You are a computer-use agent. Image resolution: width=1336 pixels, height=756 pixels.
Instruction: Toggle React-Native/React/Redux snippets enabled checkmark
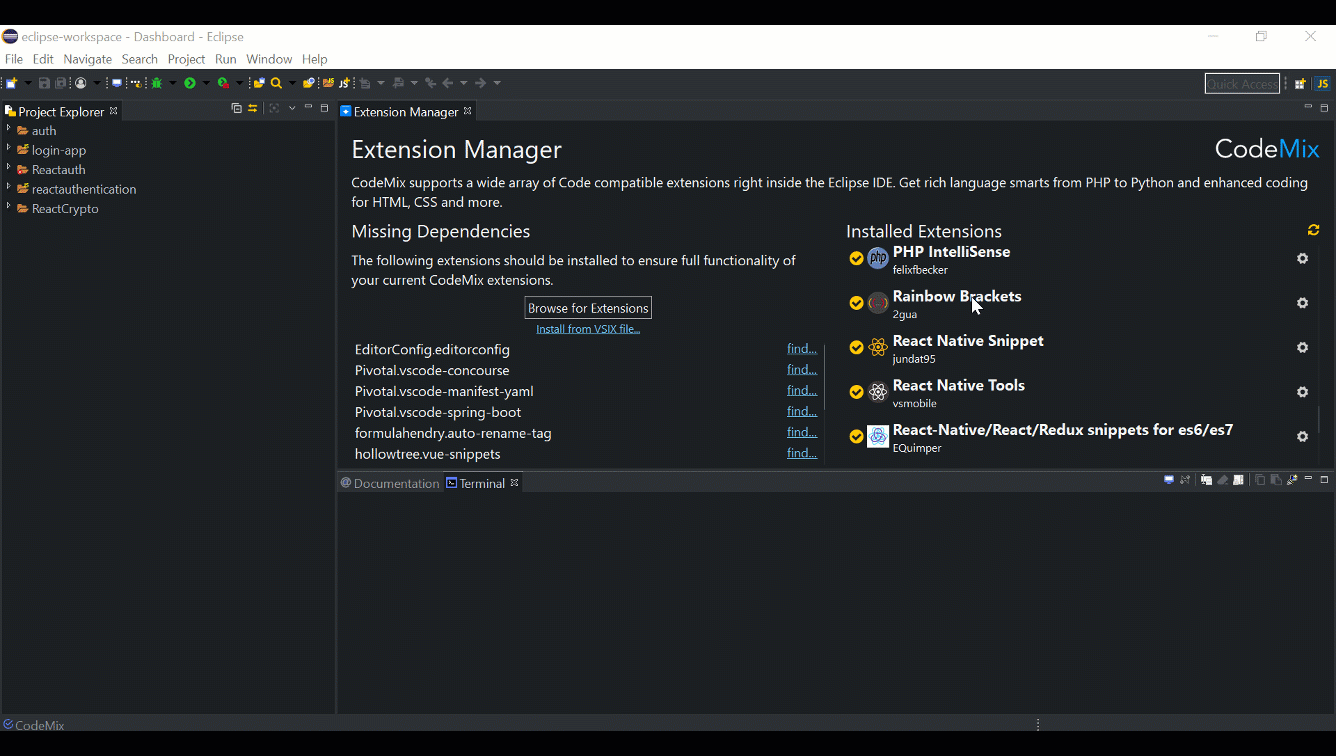point(856,436)
